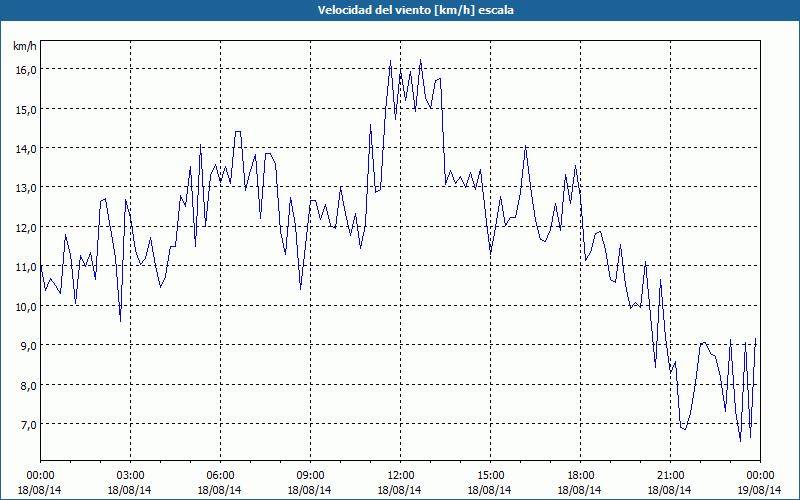Click the 8,0 y-axis value

pos(28,386)
